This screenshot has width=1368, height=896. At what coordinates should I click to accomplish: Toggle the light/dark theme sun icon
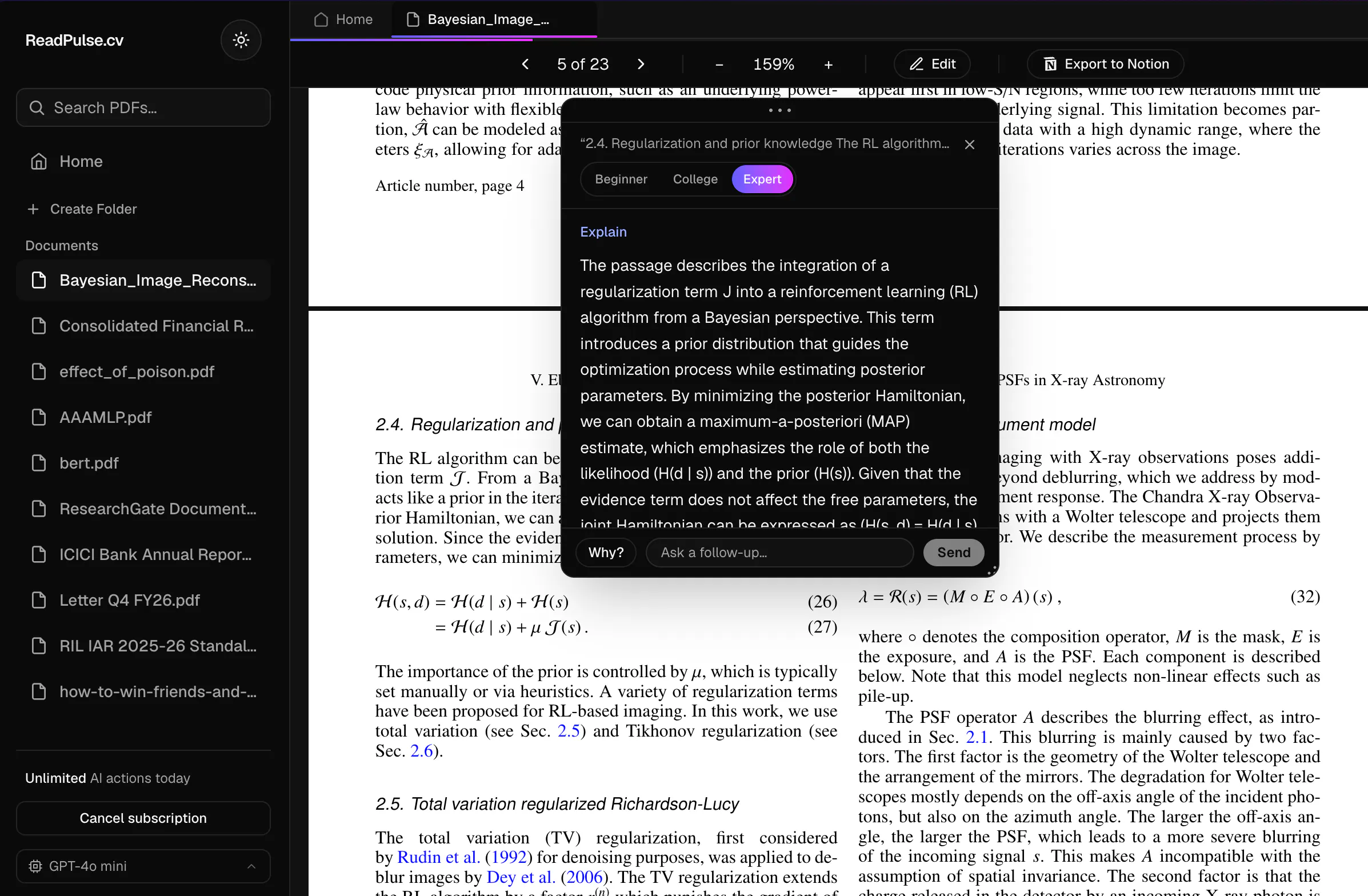pyautogui.click(x=241, y=40)
